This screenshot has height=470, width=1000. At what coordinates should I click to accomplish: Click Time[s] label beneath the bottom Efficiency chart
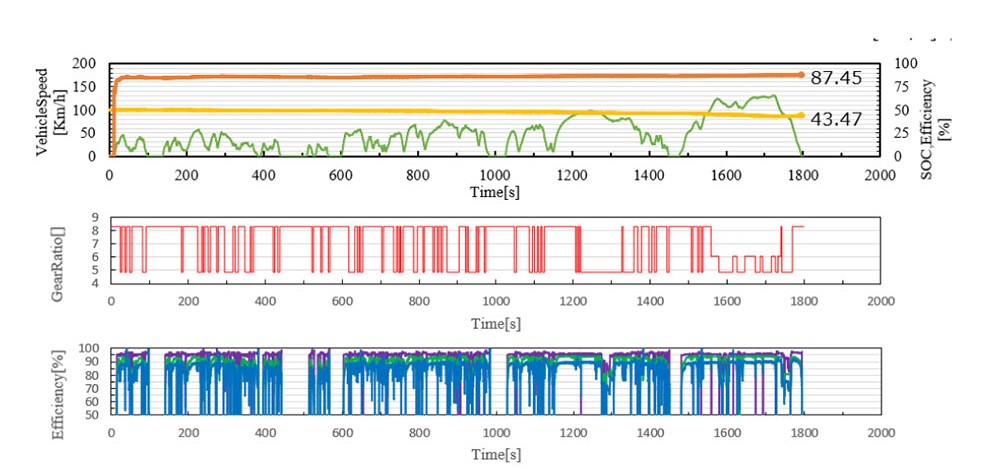(x=496, y=454)
